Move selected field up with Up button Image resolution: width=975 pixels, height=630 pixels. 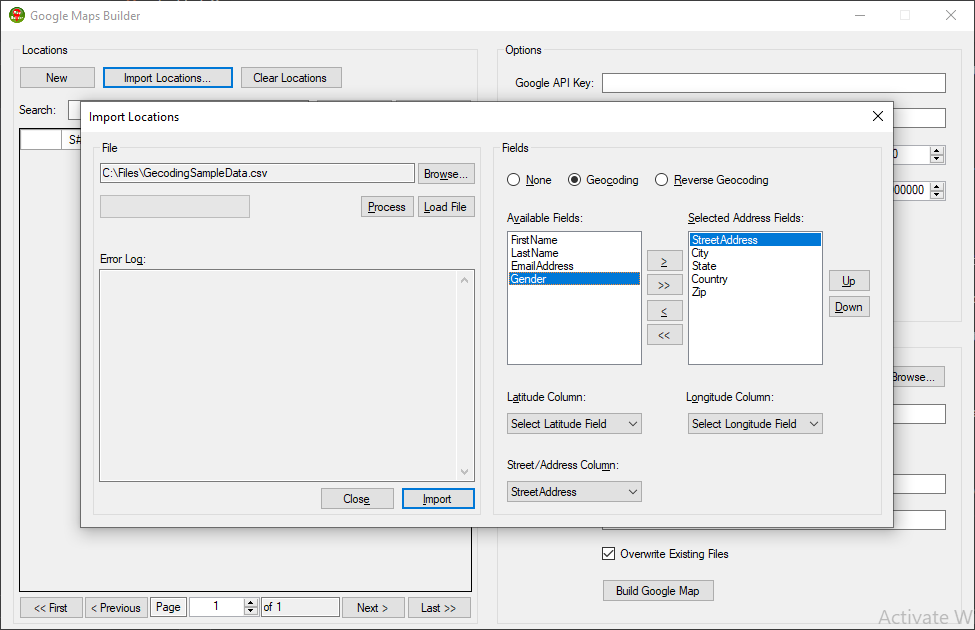pyautogui.click(x=848, y=280)
